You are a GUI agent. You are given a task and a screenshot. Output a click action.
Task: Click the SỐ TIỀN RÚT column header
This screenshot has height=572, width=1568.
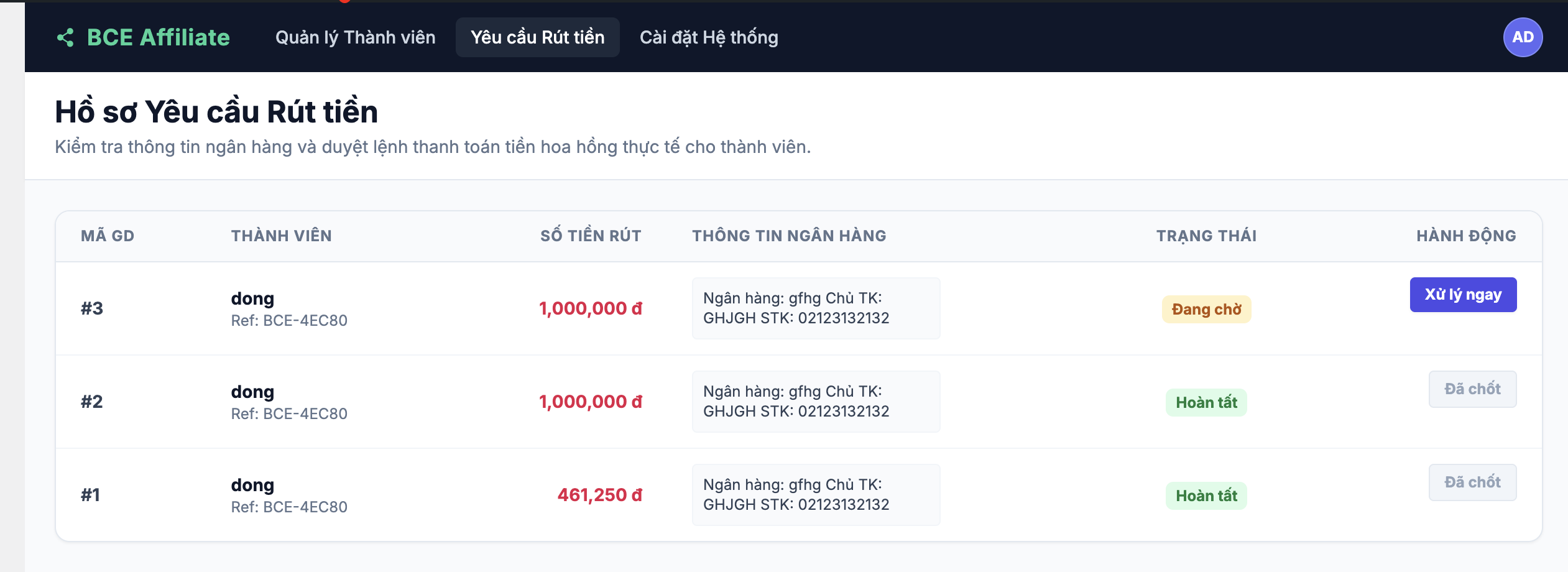[x=591, y=236]
